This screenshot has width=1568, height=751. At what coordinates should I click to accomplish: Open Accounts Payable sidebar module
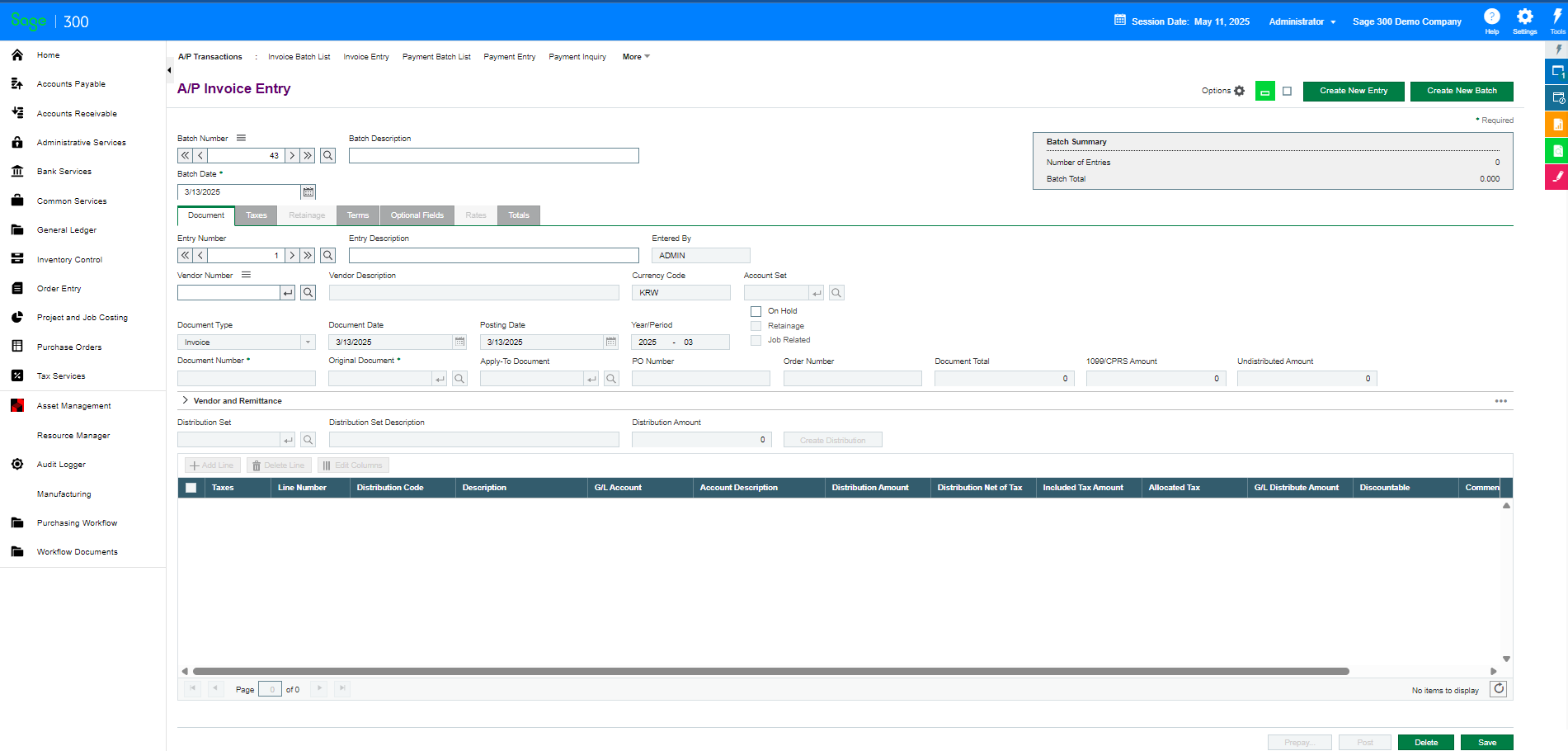point(71,84)
